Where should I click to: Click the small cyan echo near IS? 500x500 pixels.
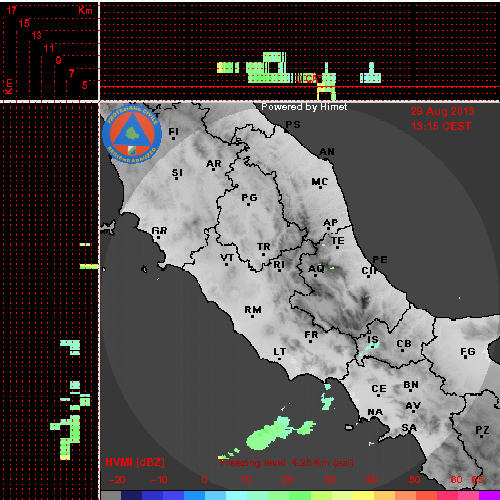pyautogui.click(x=371, y=346)
